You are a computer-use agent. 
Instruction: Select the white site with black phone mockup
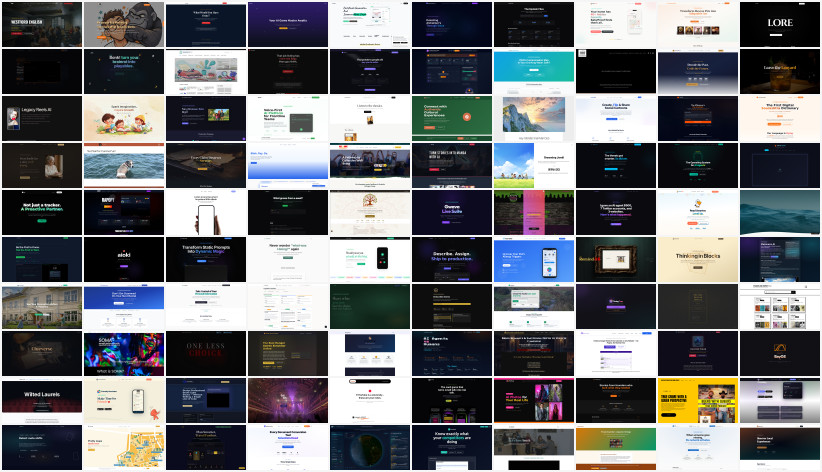(x=370, y=260)
